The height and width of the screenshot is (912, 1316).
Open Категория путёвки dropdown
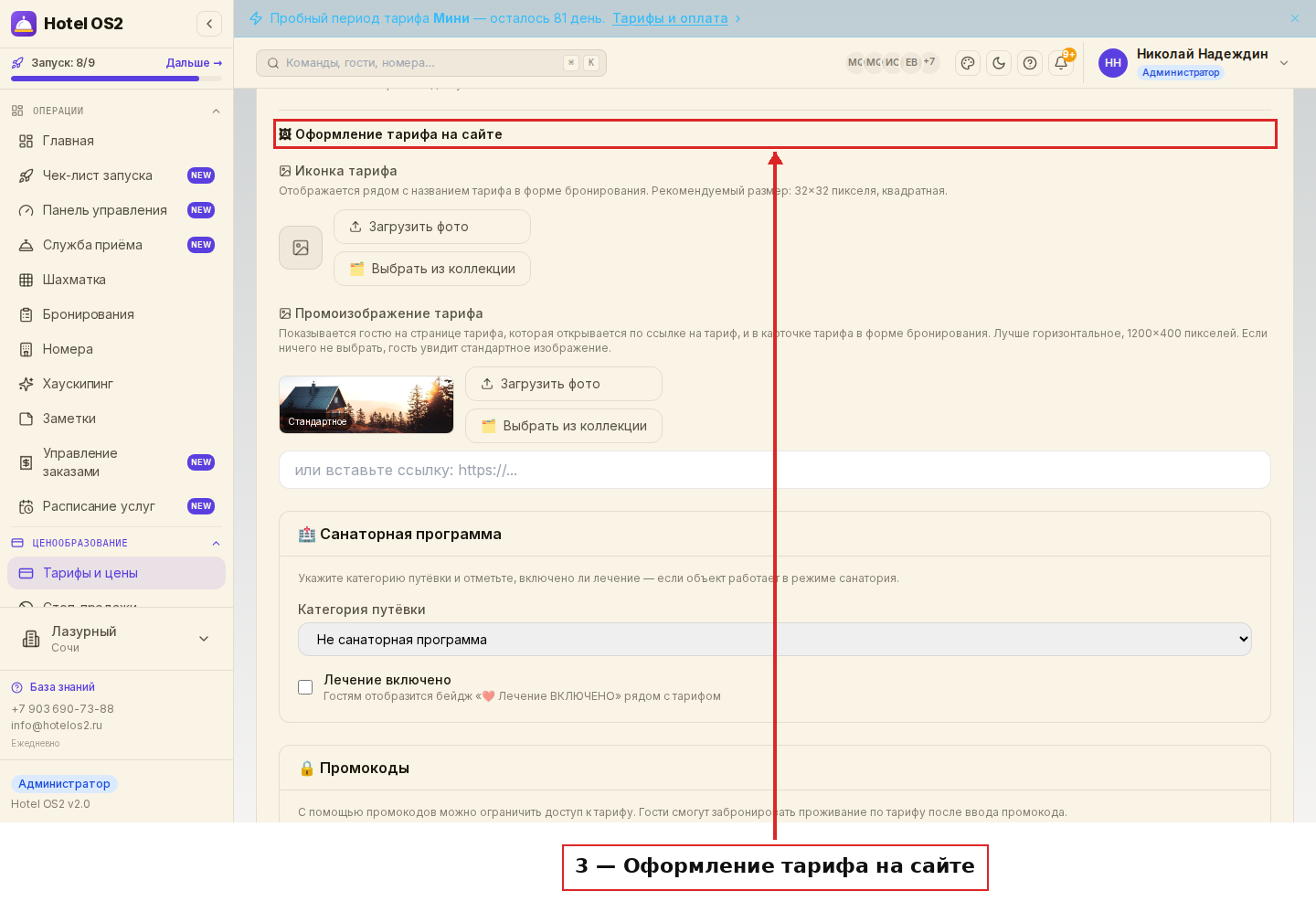pyautogui.click(x=775, y=640)
